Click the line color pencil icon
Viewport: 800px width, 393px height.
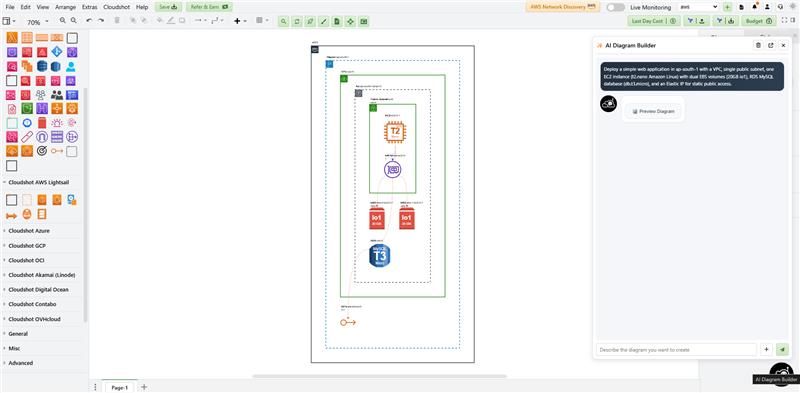coord(171,20)
